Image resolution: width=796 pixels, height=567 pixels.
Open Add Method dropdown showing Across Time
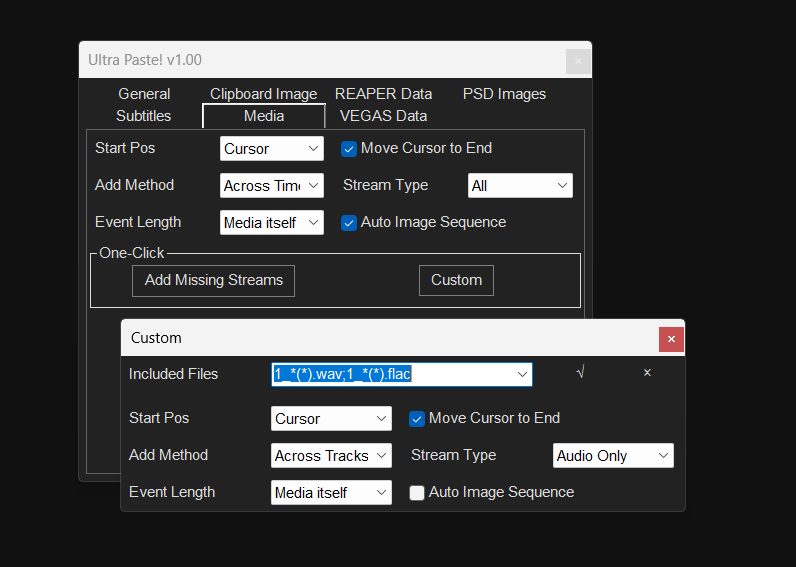tap(272, 186)
